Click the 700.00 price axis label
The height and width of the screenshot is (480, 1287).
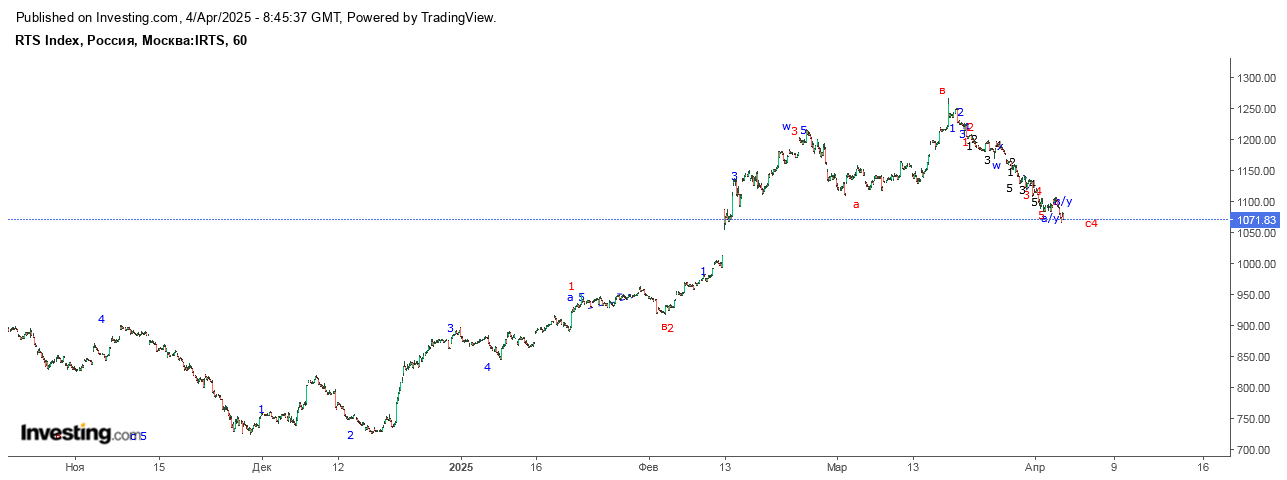[x=1257, y=450]
